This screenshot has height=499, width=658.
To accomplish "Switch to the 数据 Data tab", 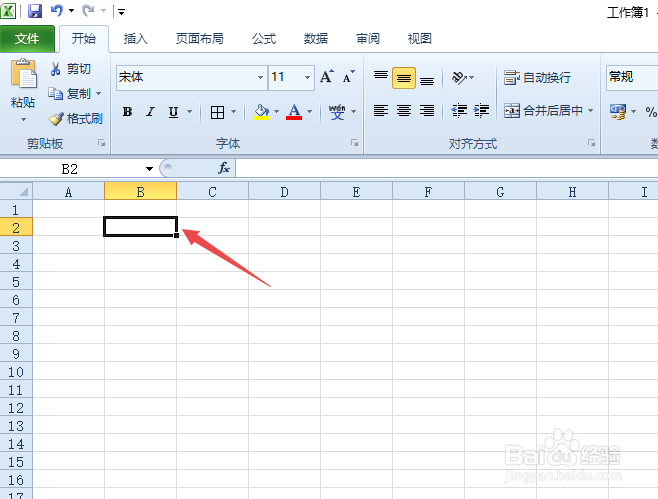I will [x=316, y=39].
